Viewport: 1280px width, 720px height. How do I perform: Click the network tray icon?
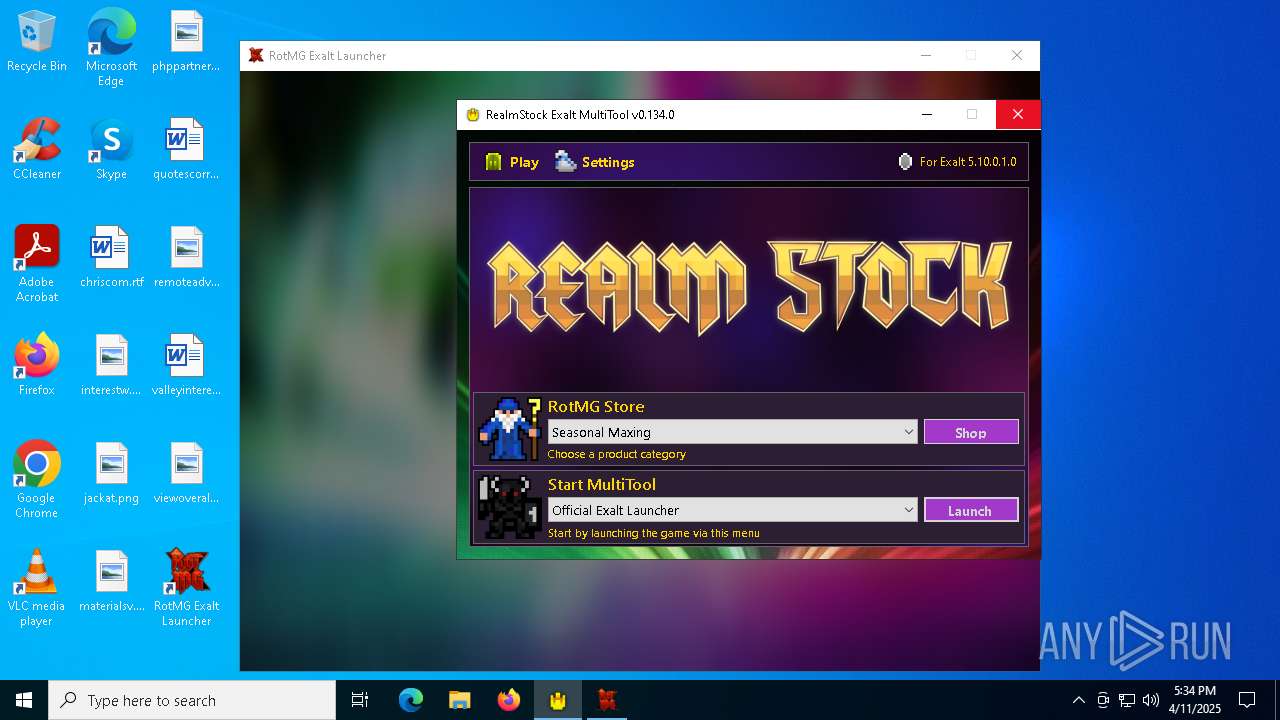[1127, 700]
